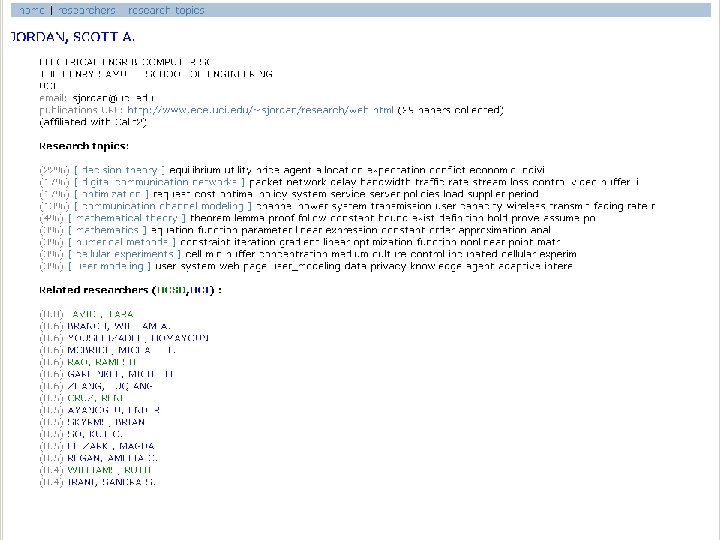Viewport: 720px width, 540px height.
Task: Click the JORDAN, SCOTT A. page heading
Action: pos(73,37)
